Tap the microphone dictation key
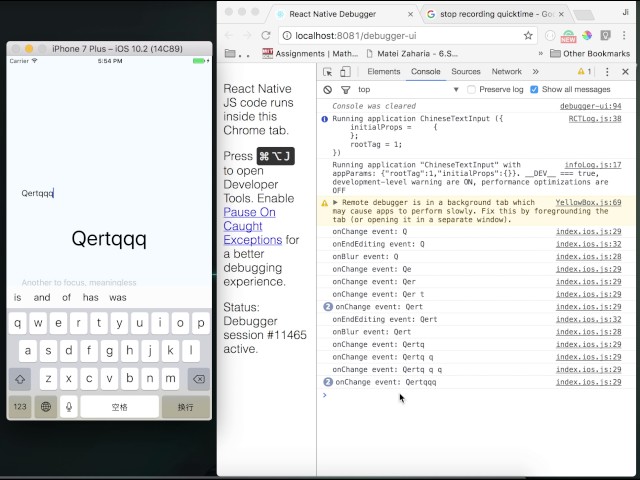 coord(69,407)
